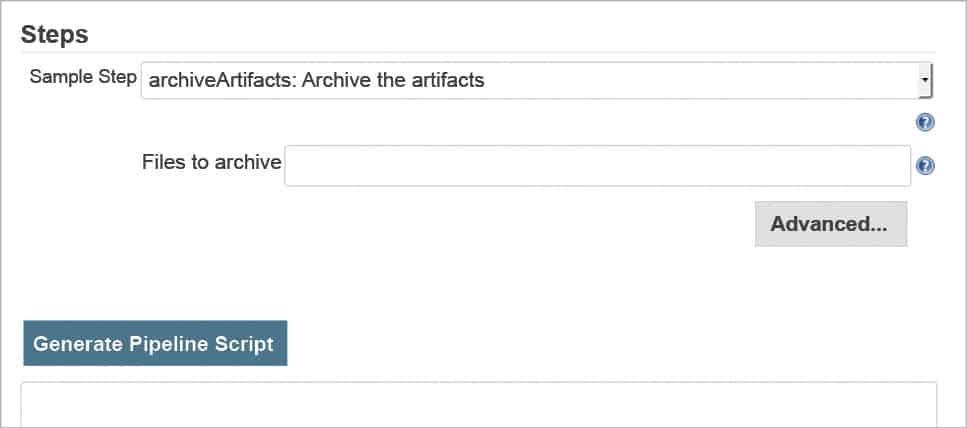Open help for the Files to archive field

coord(925,166)
